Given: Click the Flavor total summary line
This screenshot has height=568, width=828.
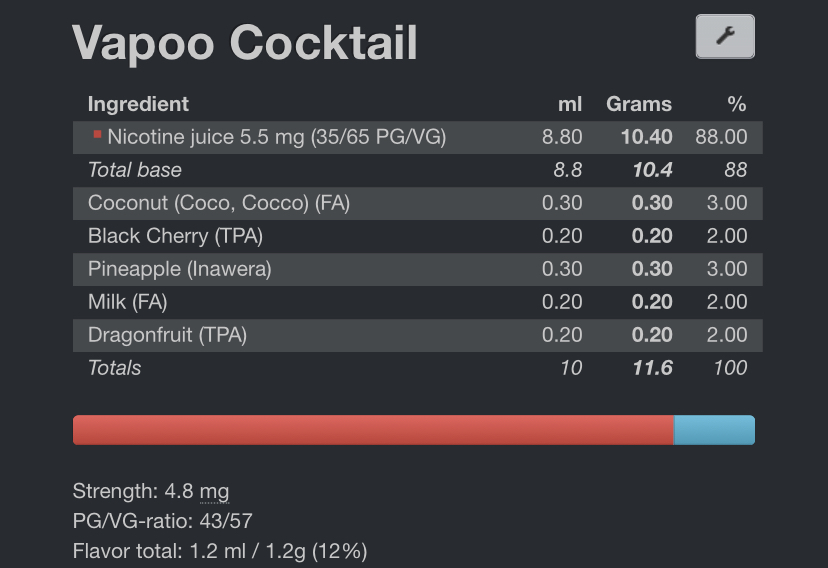Looking at the screenshot, I should (220, 551).
